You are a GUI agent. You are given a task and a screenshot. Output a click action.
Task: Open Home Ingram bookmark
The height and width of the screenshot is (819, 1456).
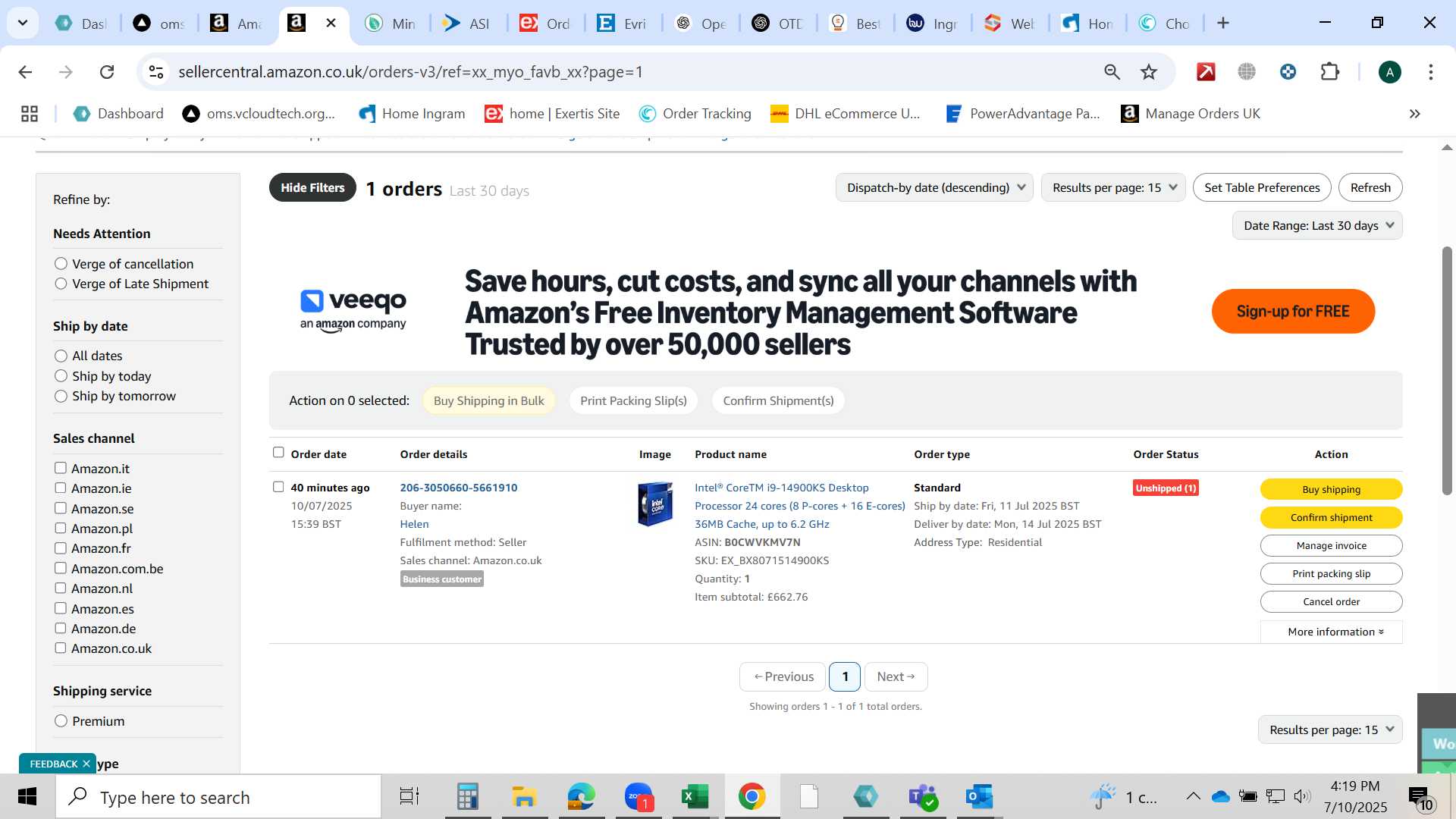click(x=412, y=114)
